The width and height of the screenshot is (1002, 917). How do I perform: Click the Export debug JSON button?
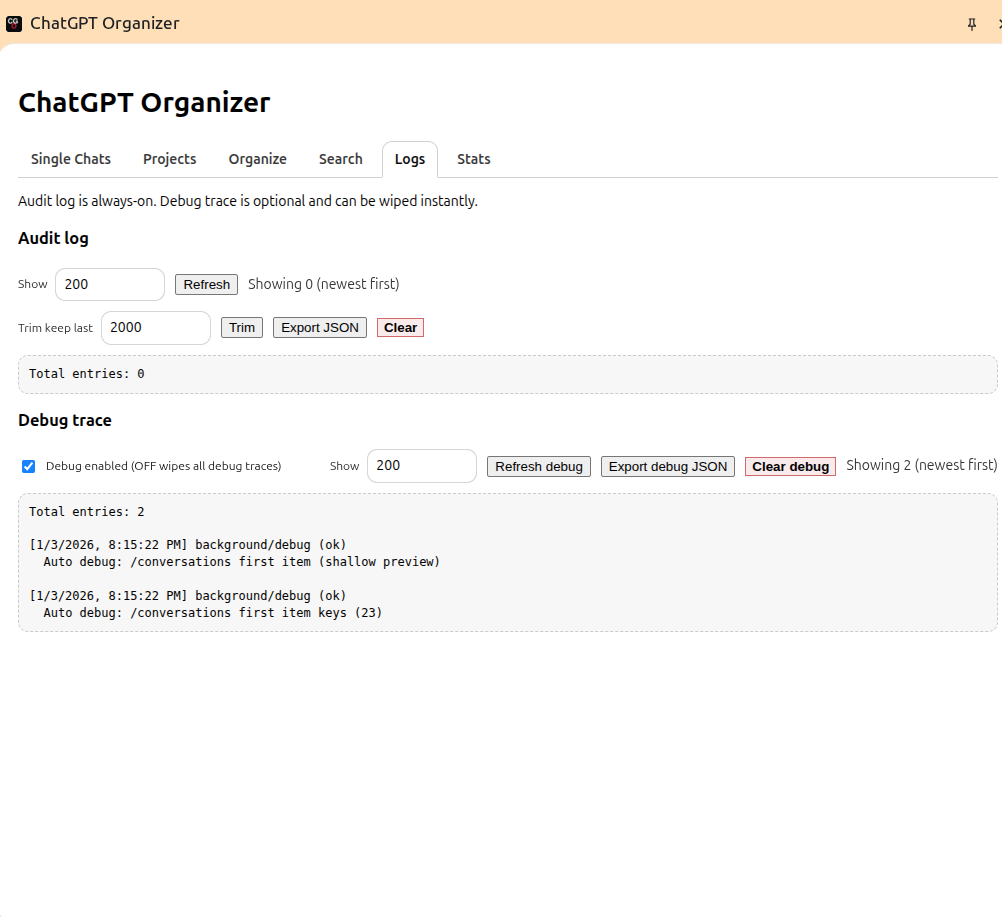point(667,467)
